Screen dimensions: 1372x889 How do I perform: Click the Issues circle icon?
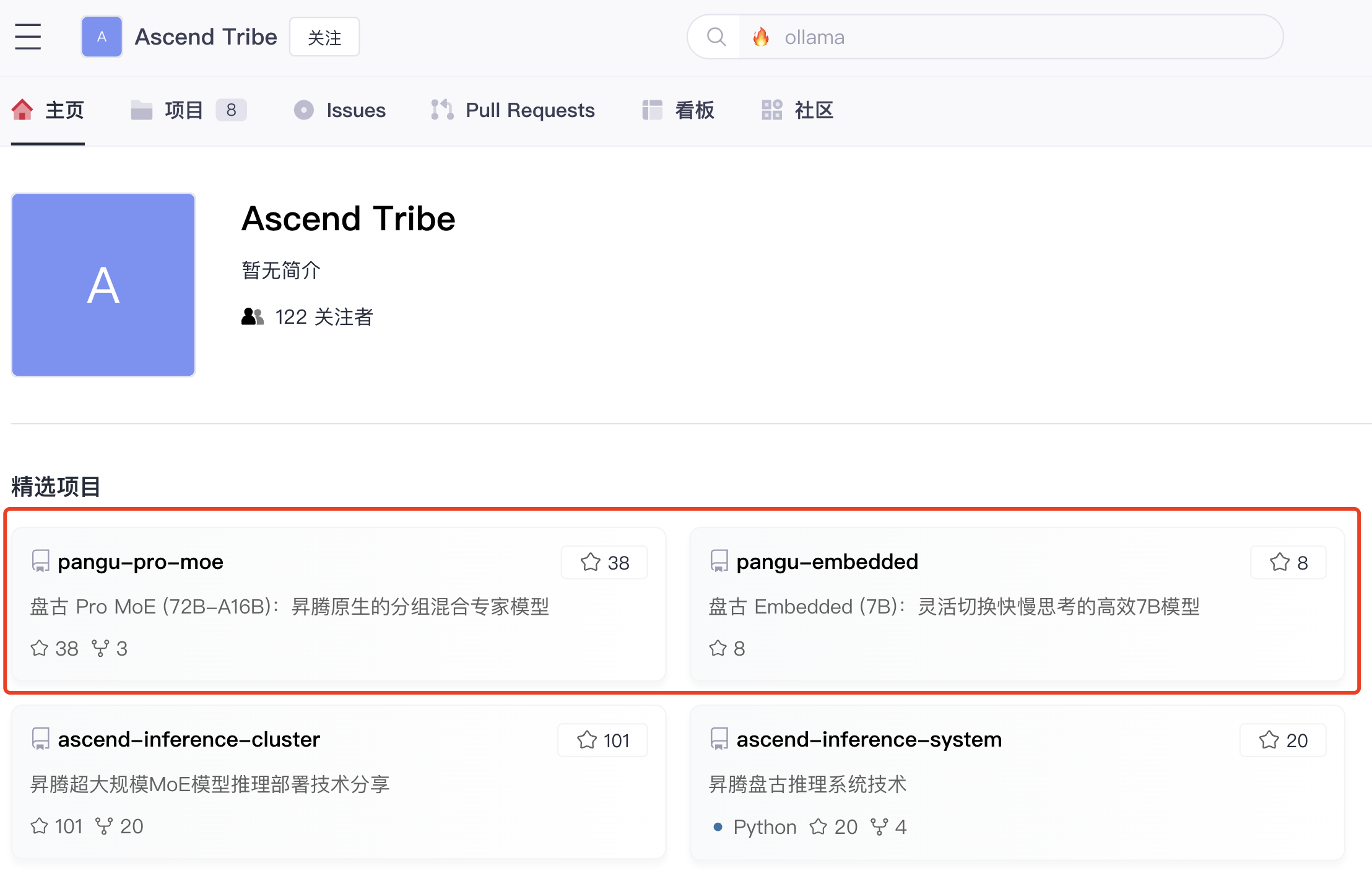[304, 110]
